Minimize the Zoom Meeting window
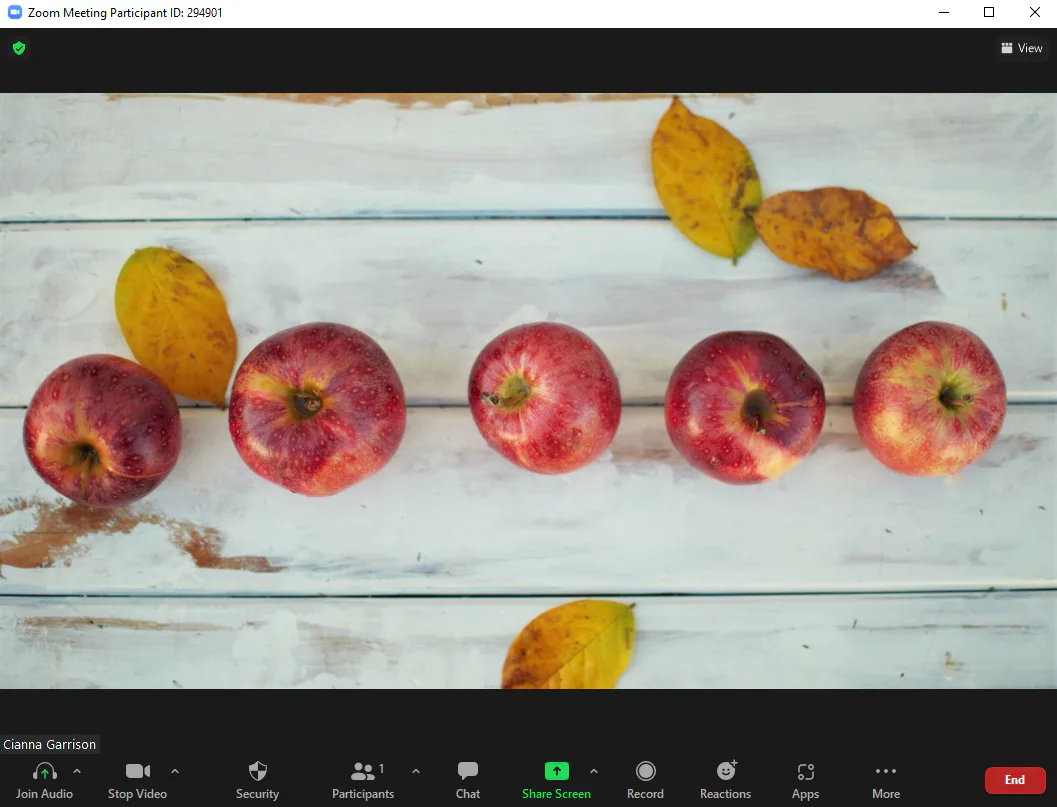Screen dimensions: 1057x807 tap(944, 12)
